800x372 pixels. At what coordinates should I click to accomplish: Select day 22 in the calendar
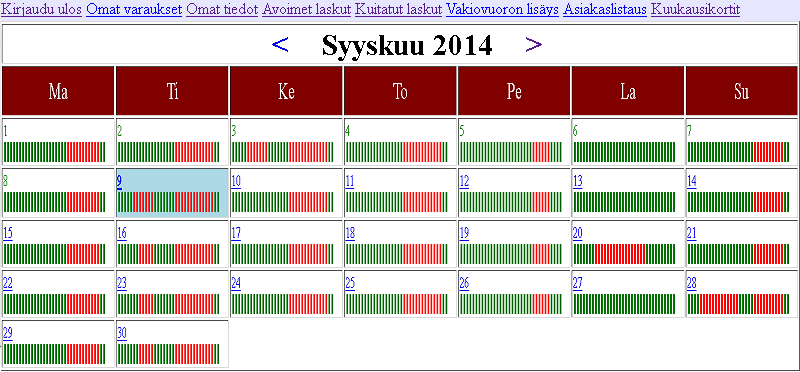8,283
